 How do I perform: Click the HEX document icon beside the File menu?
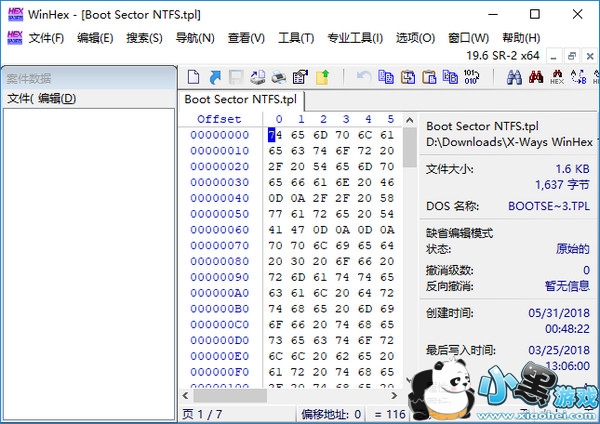(15, 38)
